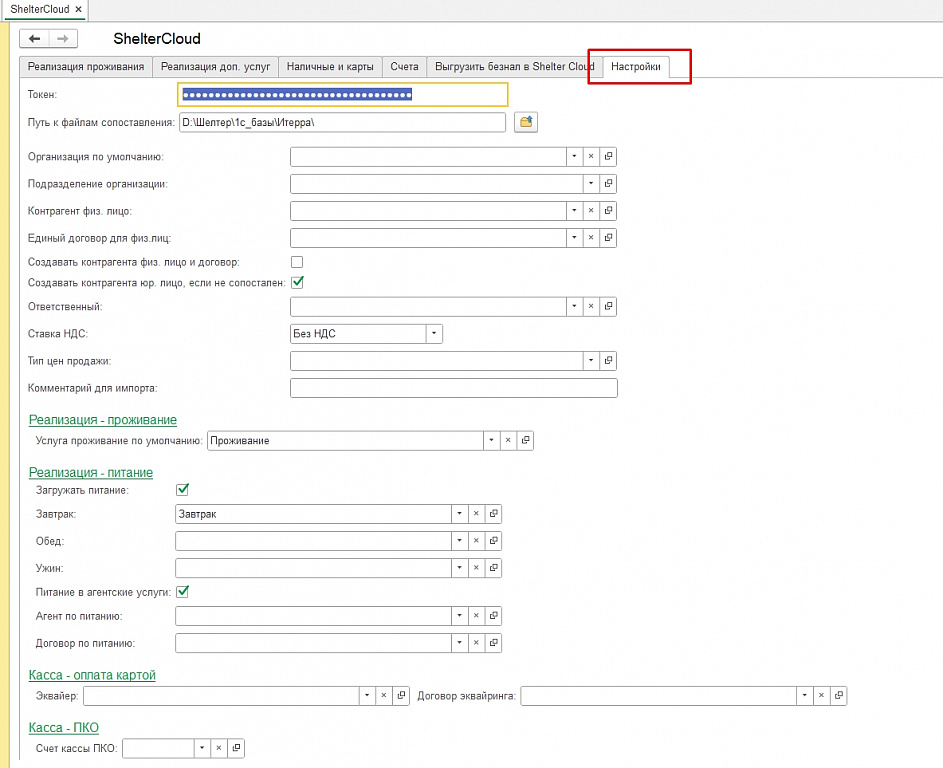The image size is (943, 768).
Task: Open the Ответственный record
Action: pos(608,306)
